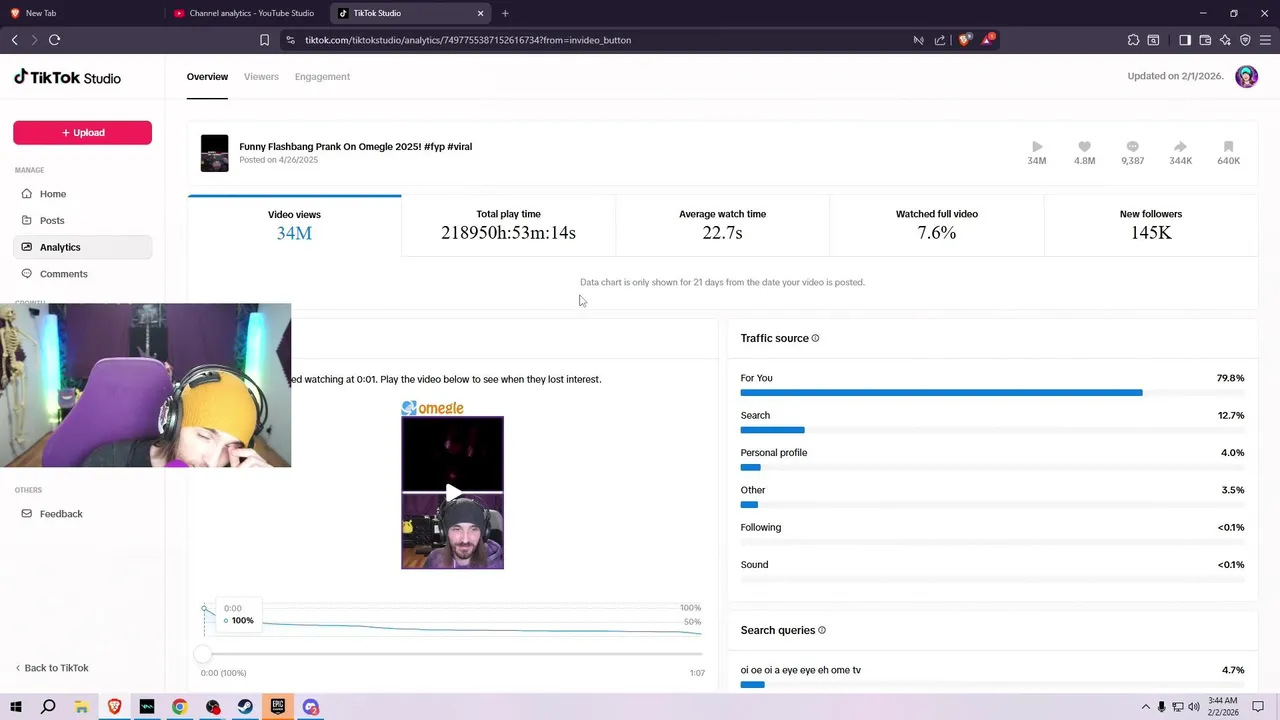Click the retention timeline slider handle
Image resolution: width=1280 pixels, height=720 pixels.
[x=203, y=654]
